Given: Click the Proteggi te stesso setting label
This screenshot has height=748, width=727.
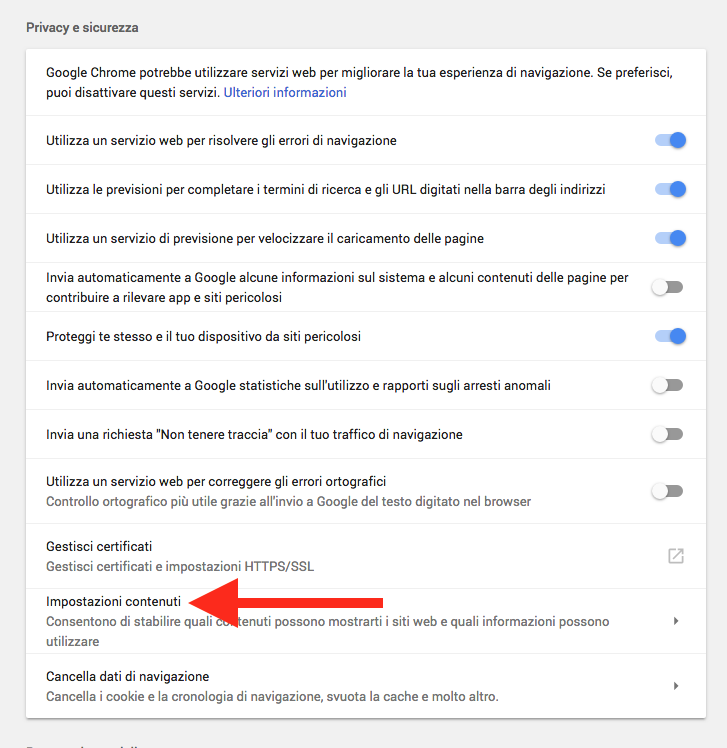Looking at the screenshot, I should coord(203,337).
